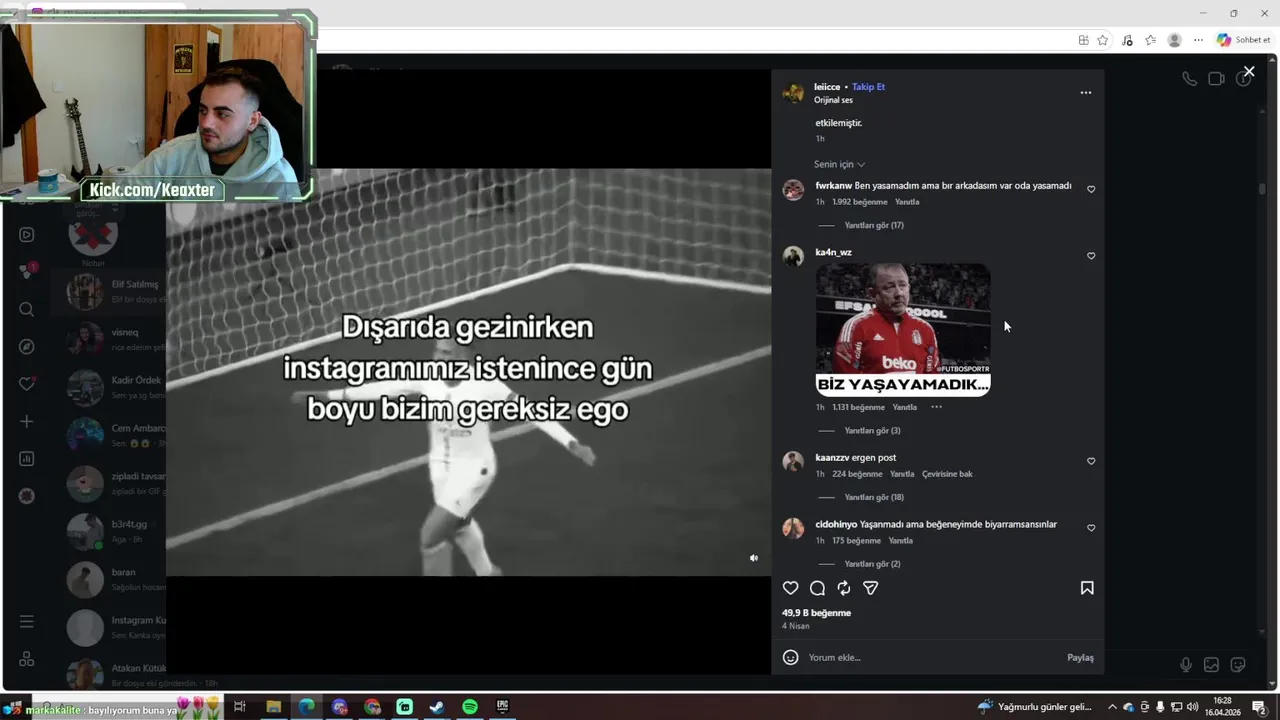This screenshot has height=720, width=1280.
Task: Attach image in chat composer
Action: [1211, 664]
